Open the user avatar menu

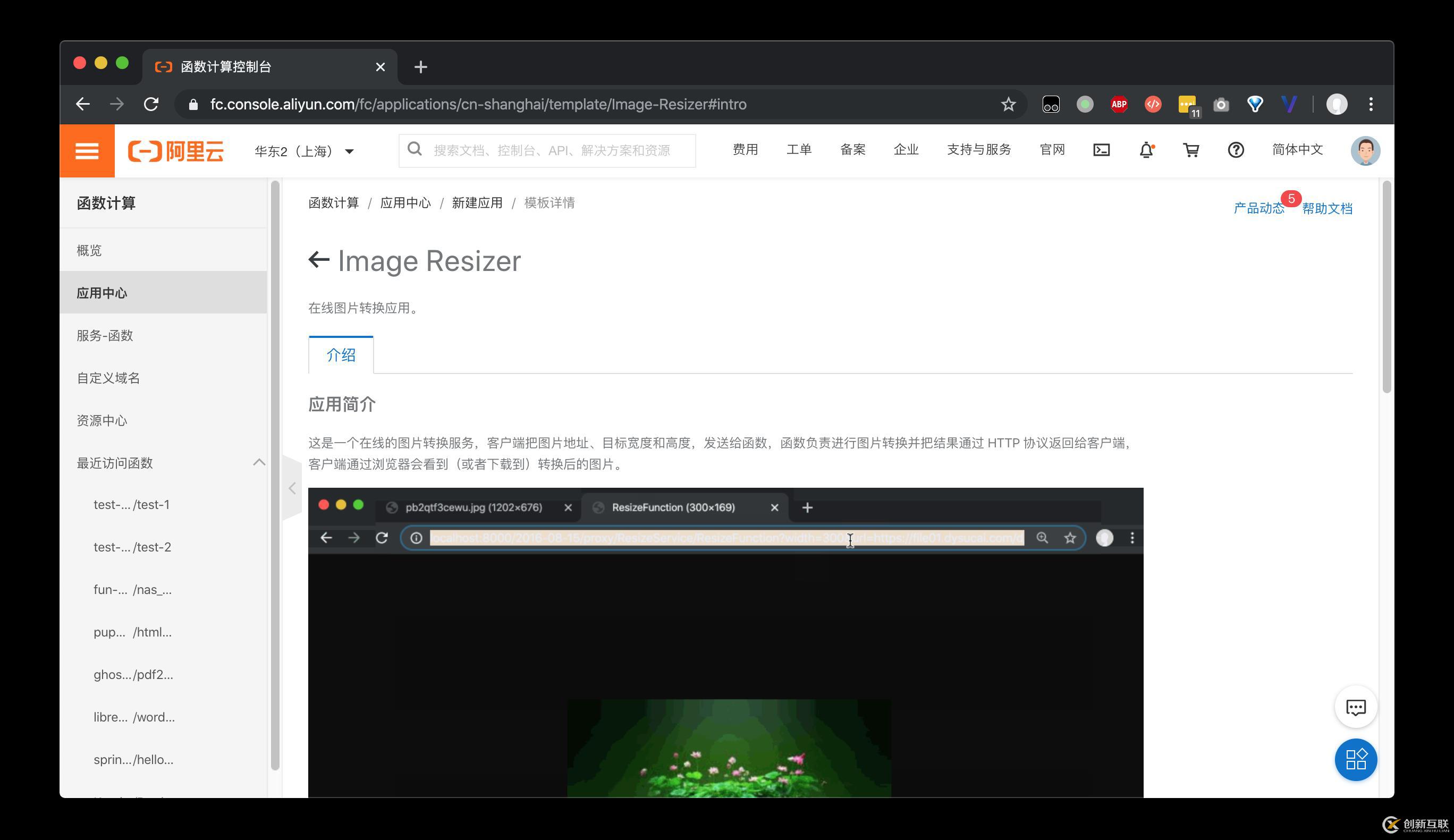coord(1365,150)
